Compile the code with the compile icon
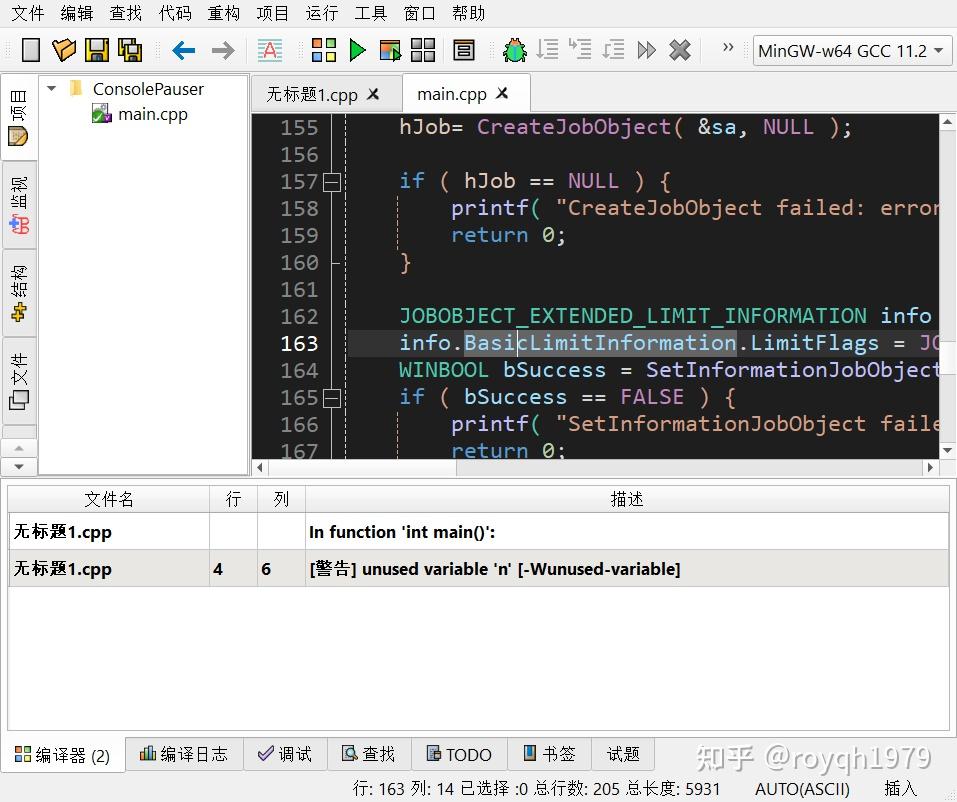 pyautogui.click(x=322, y=50)
